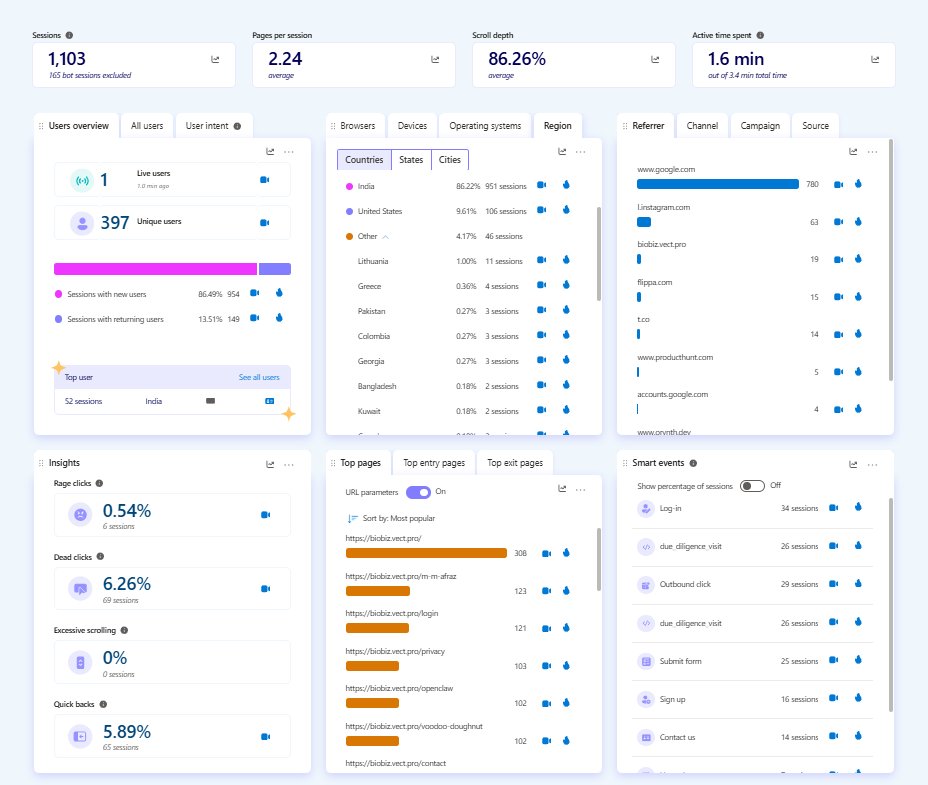This screenshot has height=785, width=928.
Task: Click the Top pages list scrollbar
Action: [x=598, y=559]
